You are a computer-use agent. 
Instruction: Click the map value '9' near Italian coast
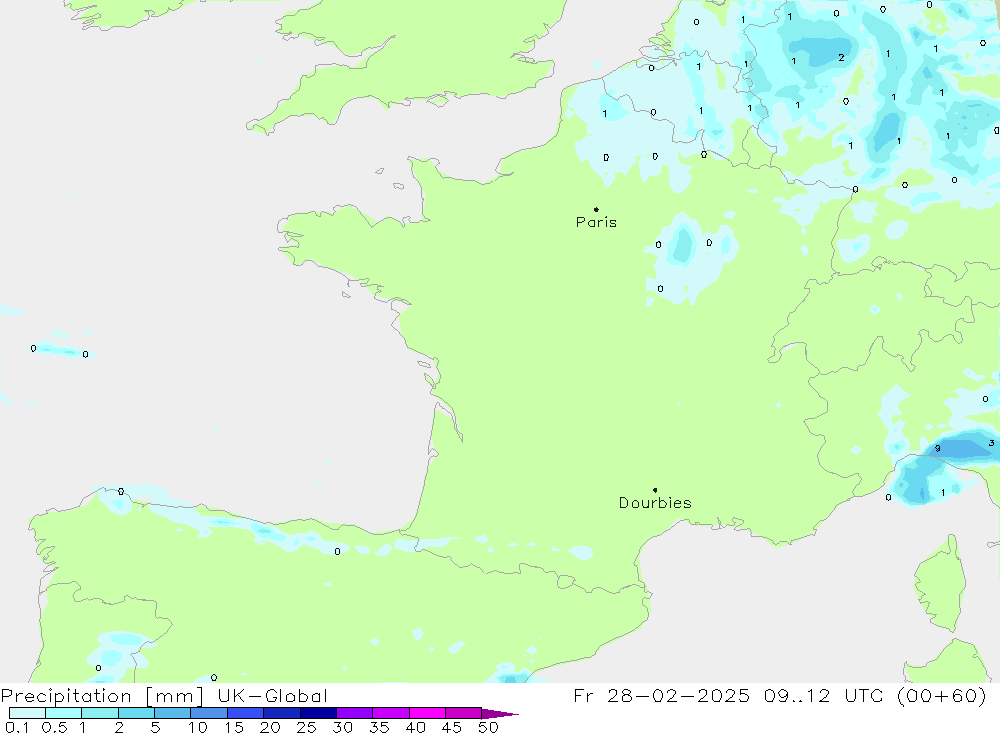pyautogui.click(x=938, y=448)
